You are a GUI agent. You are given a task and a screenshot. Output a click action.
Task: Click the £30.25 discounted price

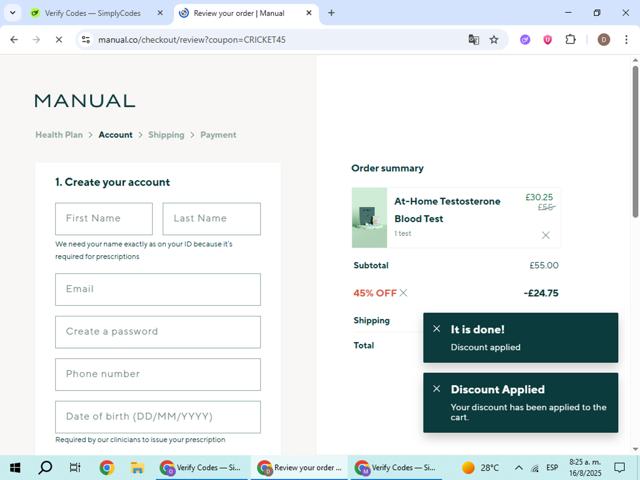539,197
